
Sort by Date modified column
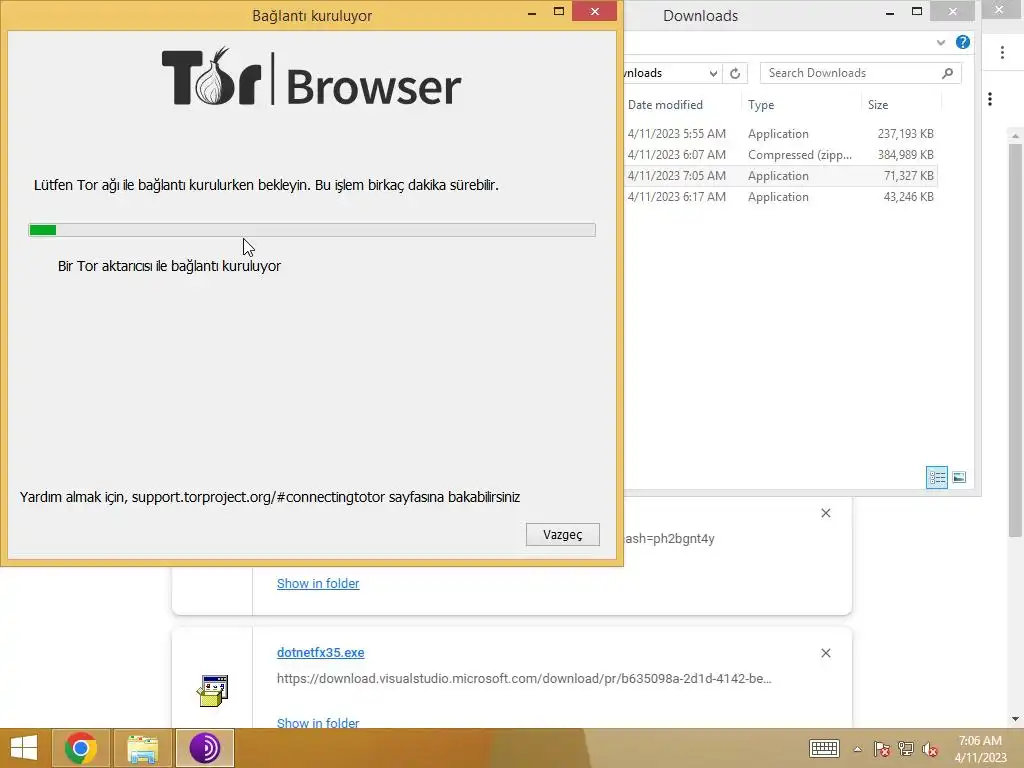pyautogui.click(x=665, y=104)
